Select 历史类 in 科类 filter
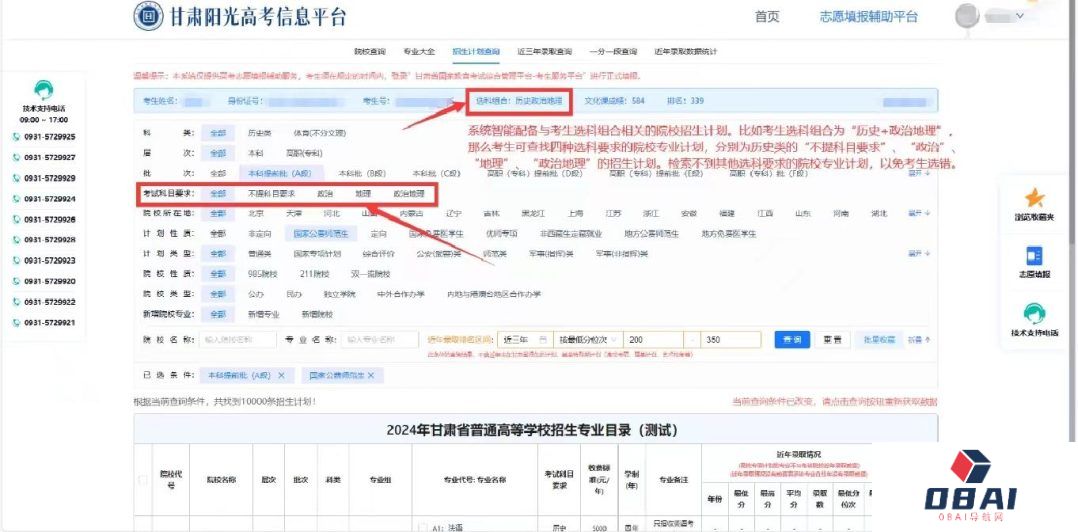Viewport: 1078px width, 532px height. coord(260,133)
